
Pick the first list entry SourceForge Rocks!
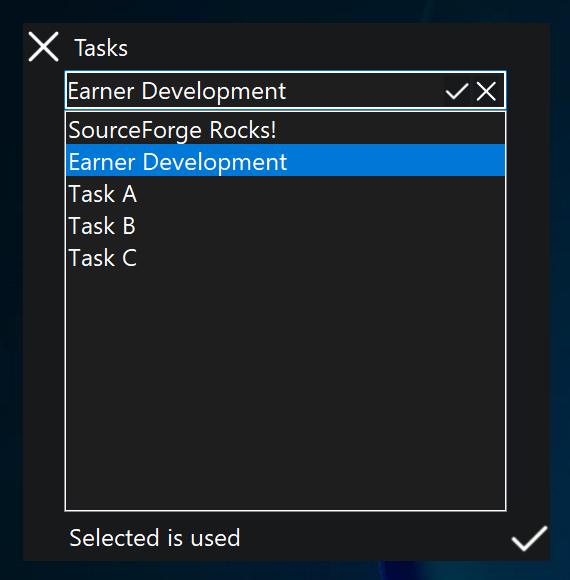coord(285,129)
